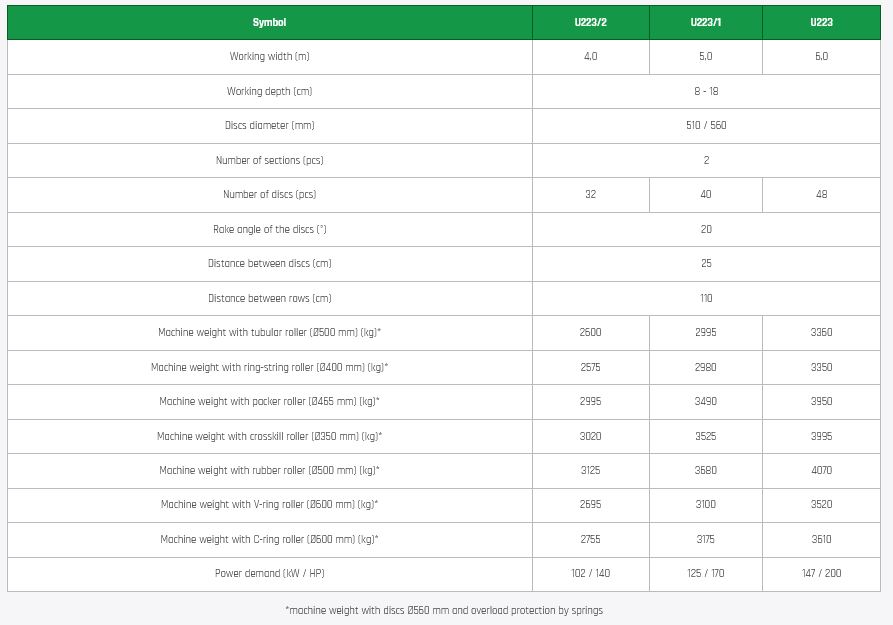Viewport: 893px width, 625px height.
Task: Select the Number of sections (pcs) label
Action: [x=269, y=160]
